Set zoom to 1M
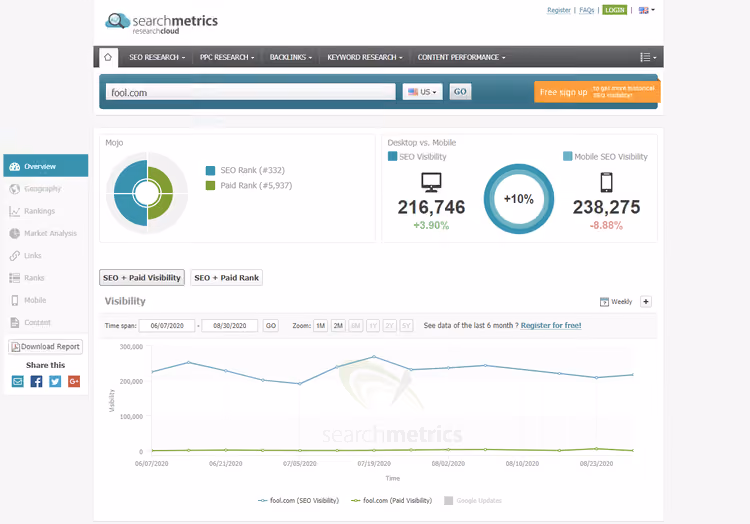The image size is (750, 524). (x=320, y=326)
